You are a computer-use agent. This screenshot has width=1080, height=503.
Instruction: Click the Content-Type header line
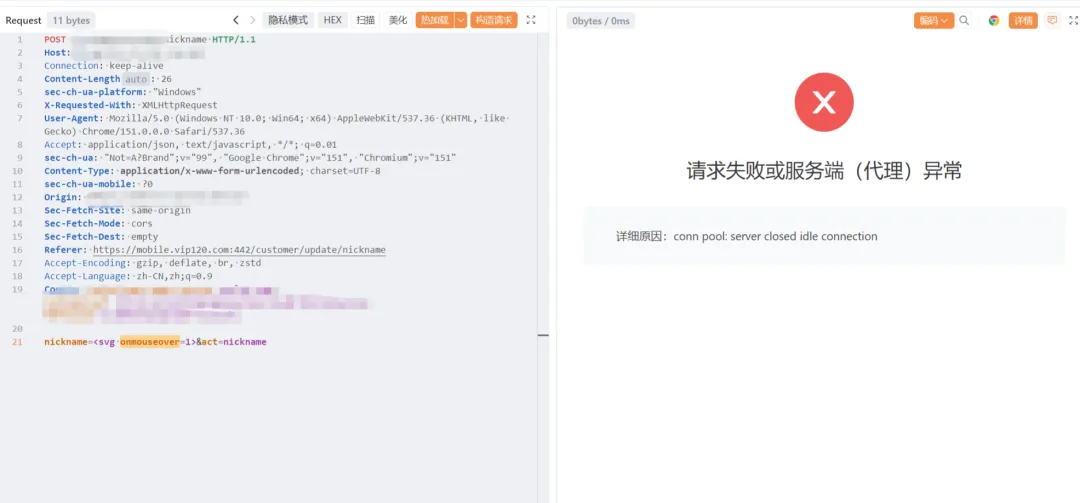tap(212, 171)
